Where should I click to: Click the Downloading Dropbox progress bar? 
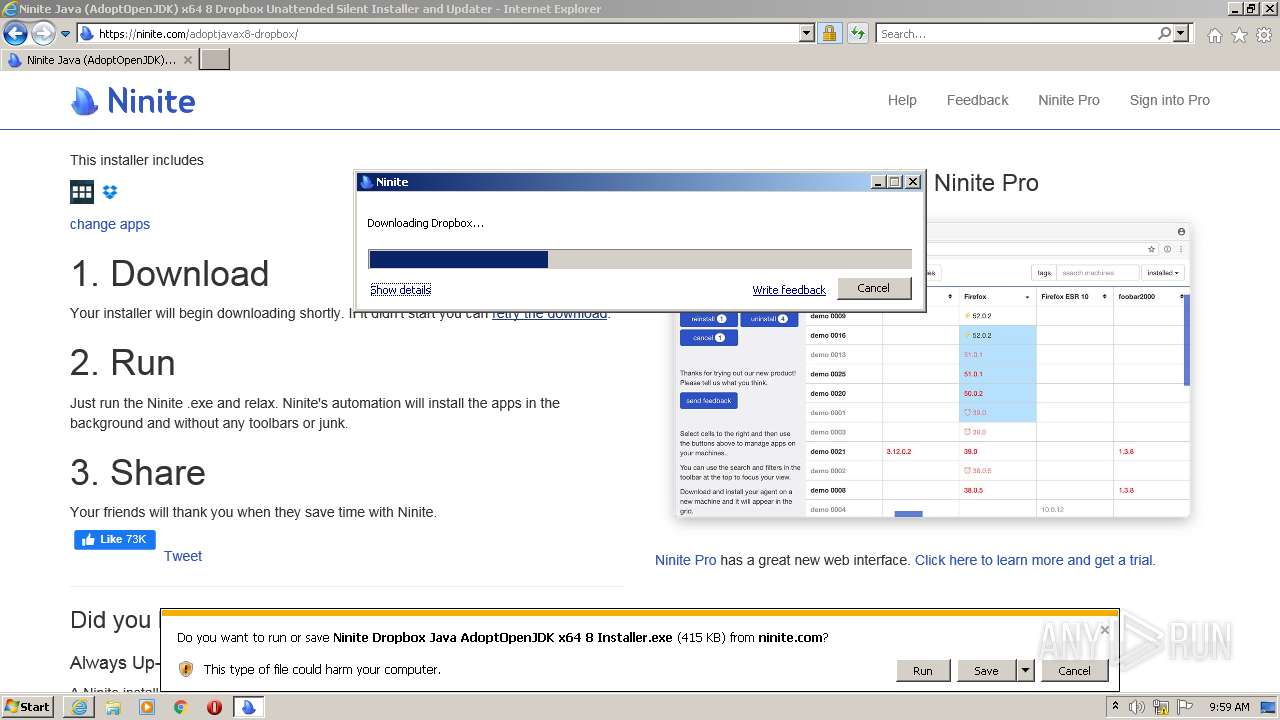640,260
